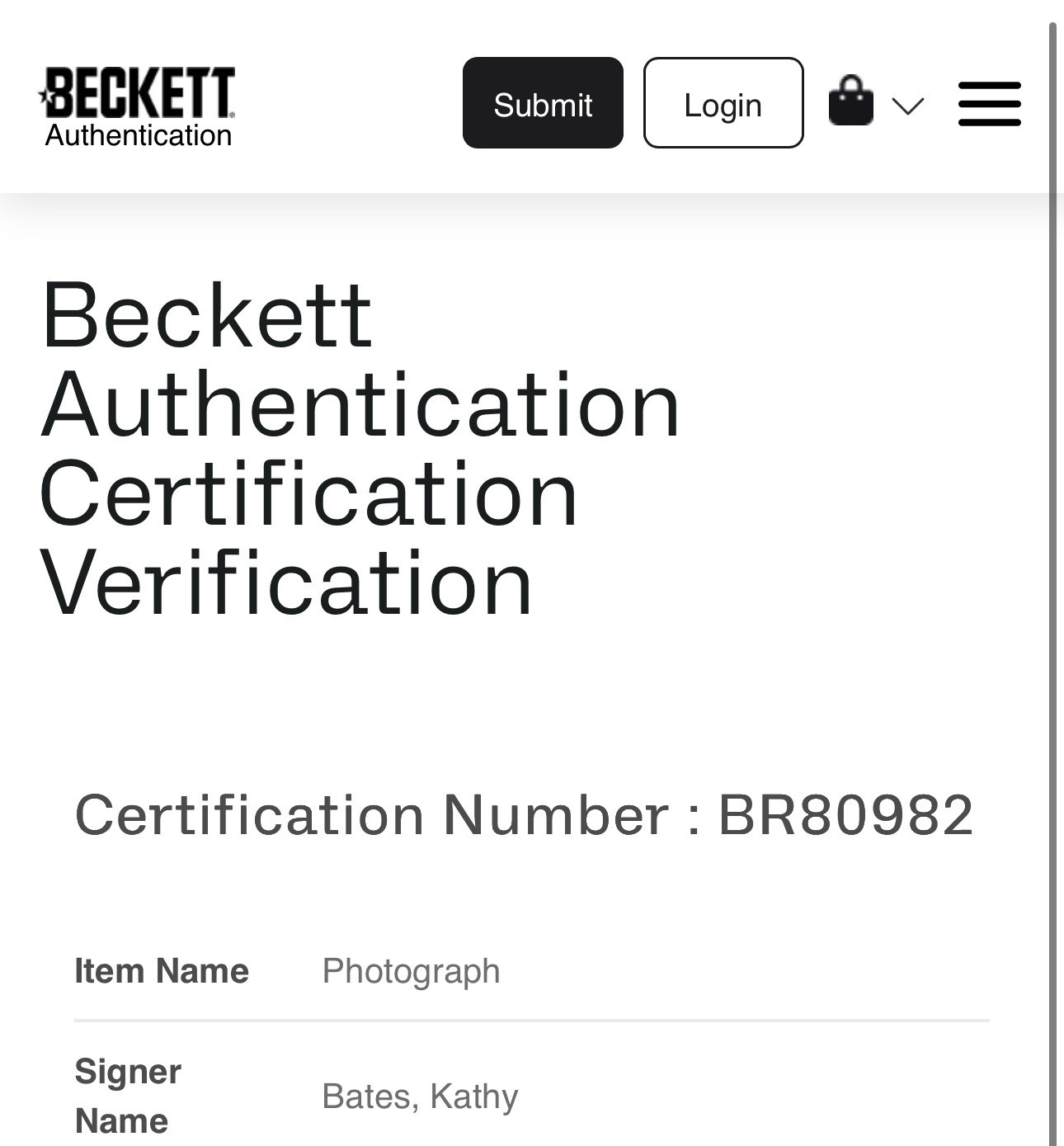This screenshot has width=1064, height=1146.
Task: Click the Submit button
Action: point(543,103)
